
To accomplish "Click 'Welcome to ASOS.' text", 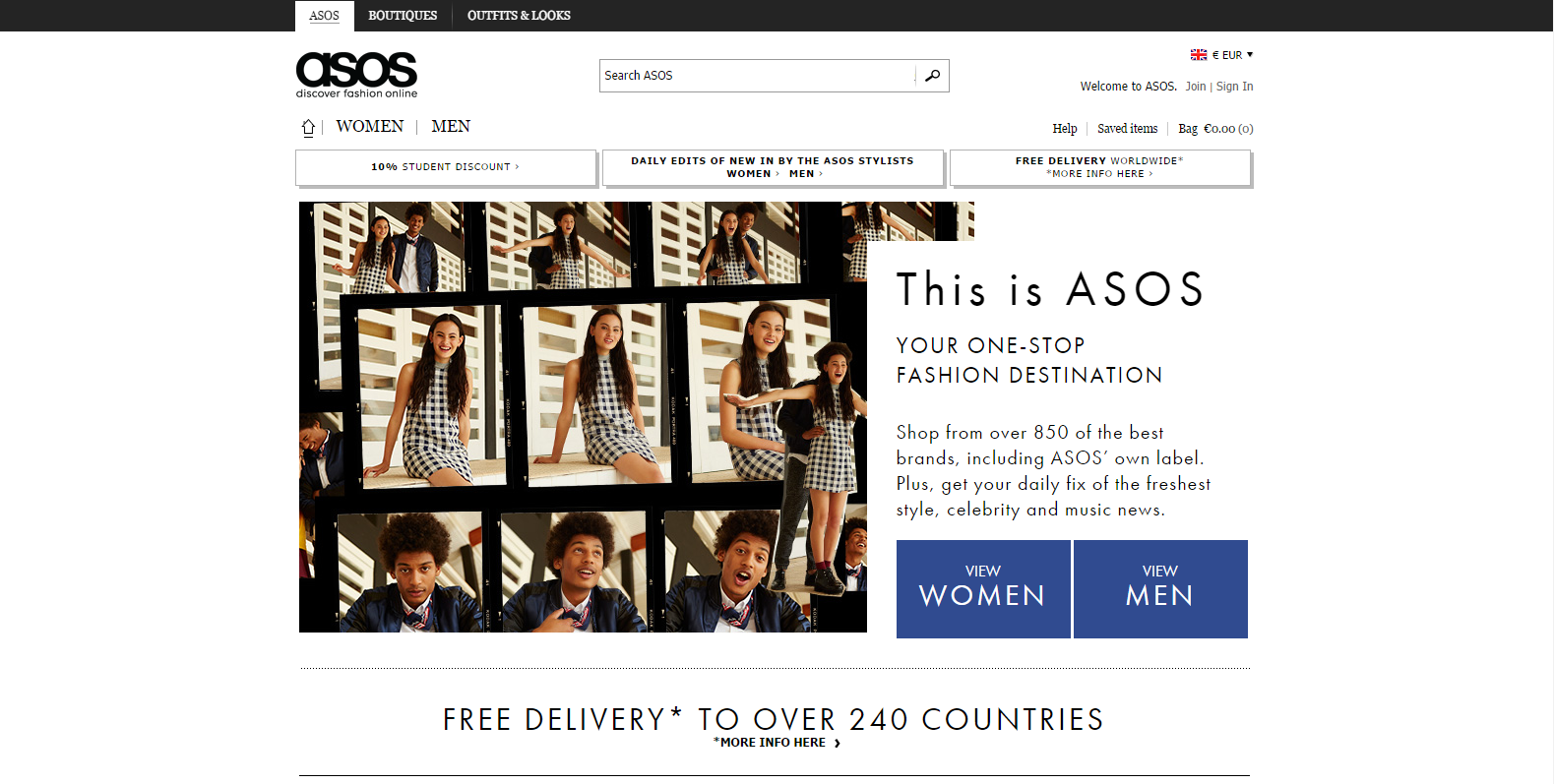I will tap(1129, 87).
